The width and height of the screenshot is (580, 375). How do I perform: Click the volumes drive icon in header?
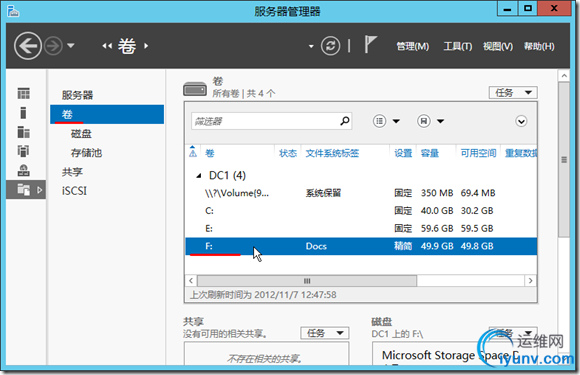[x=195, y=89]
